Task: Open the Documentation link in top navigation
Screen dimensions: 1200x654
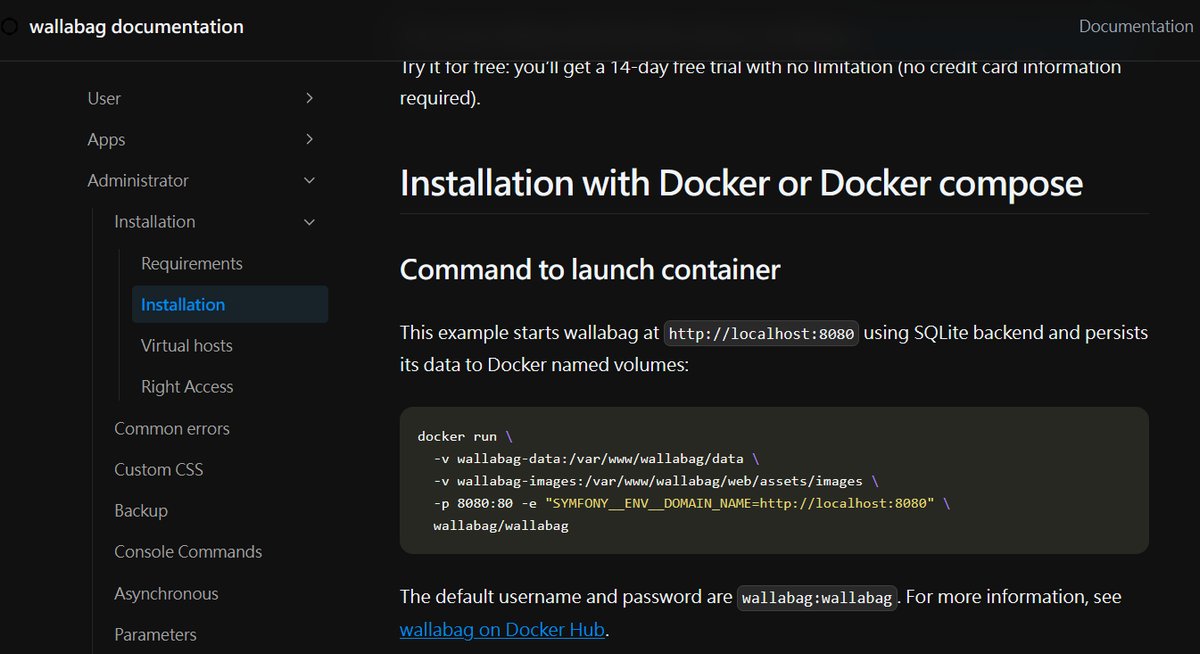Action: click(x=1135, y=27)
